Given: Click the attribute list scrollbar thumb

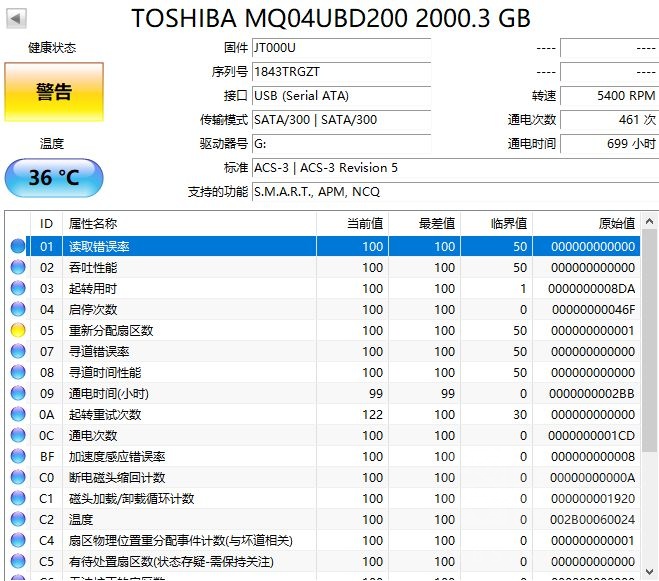Looking at the screenshot, I should point(650,341).
